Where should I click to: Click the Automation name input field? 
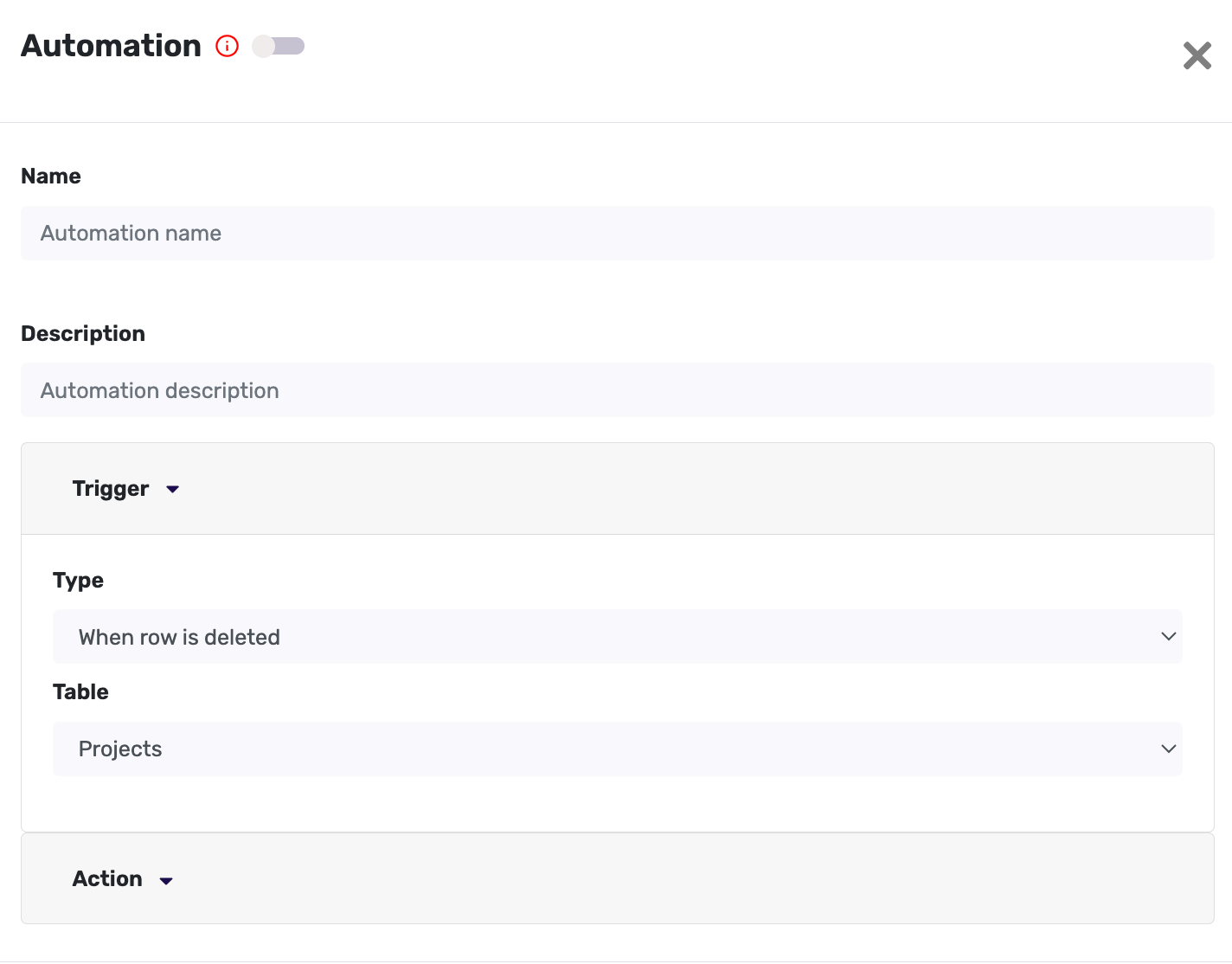616,233
